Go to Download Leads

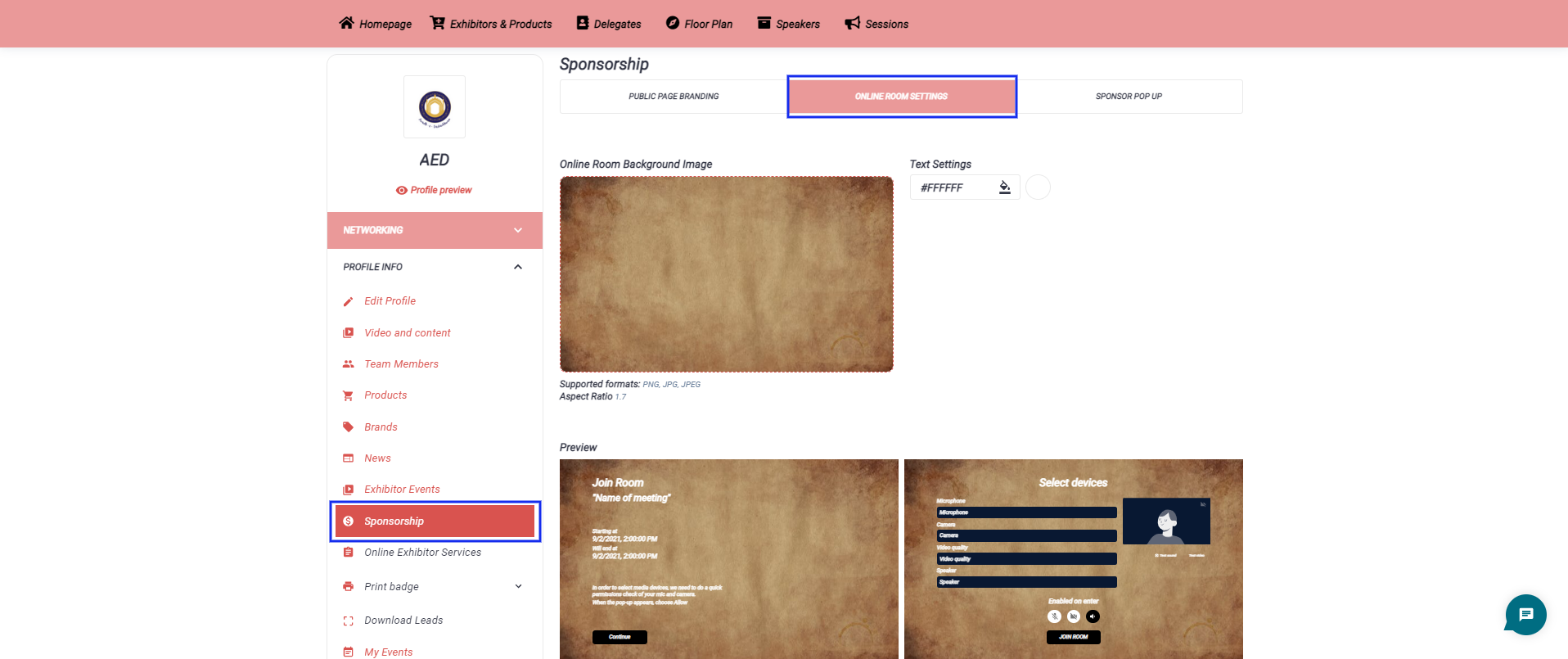(x=403, y=621)
